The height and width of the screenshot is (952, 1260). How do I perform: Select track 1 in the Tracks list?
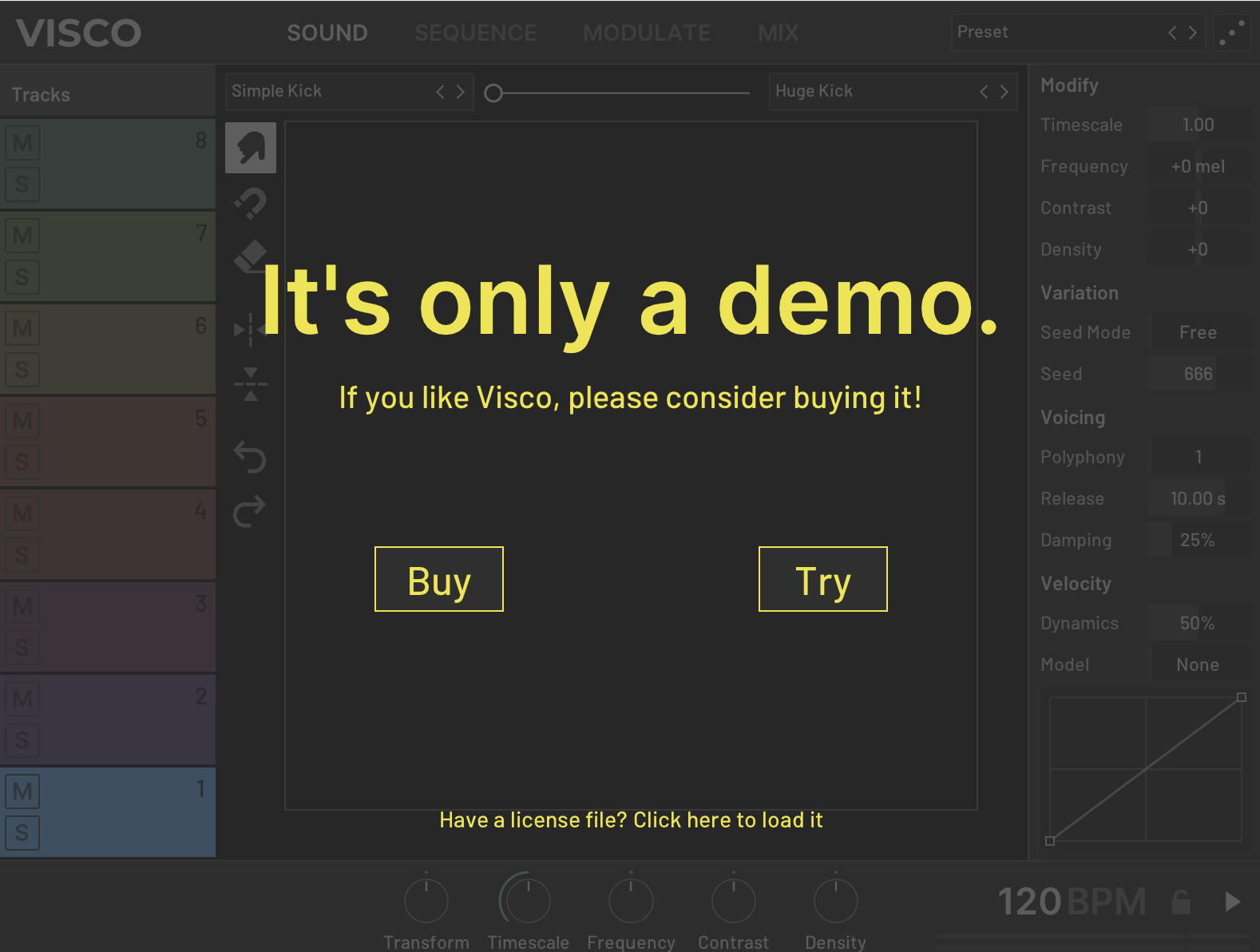point(108,812)
